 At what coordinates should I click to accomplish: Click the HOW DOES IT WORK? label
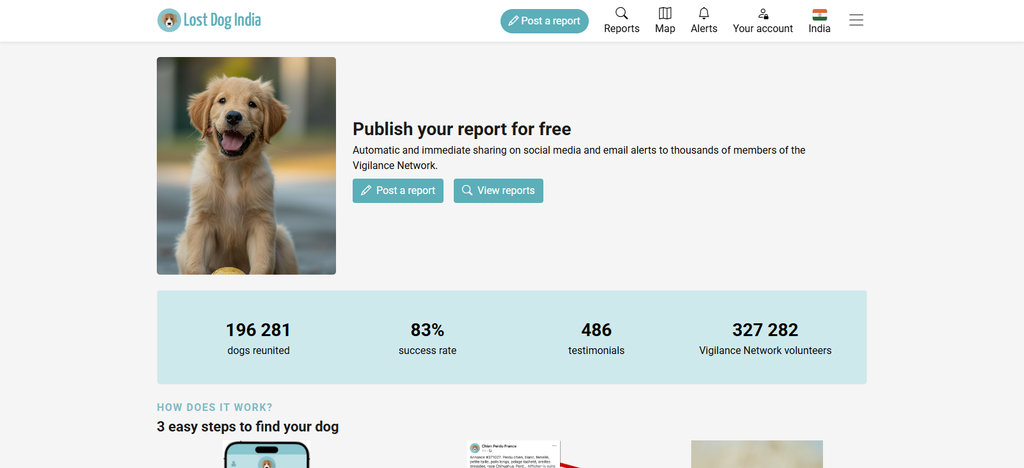pyautogui.click(x=215, y=407)
